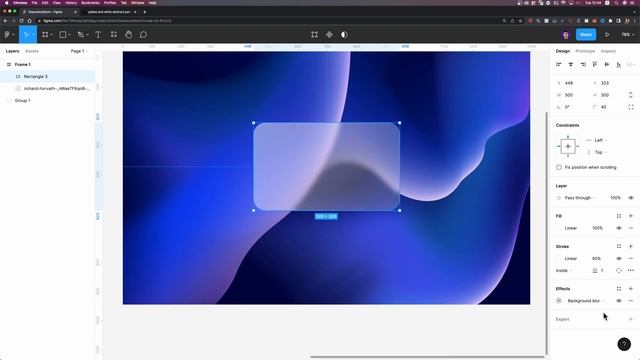Switch to the Prototype tab
The height and width of the screenshot is (360, 640).
pyautogui.click(x=585, y=51)
